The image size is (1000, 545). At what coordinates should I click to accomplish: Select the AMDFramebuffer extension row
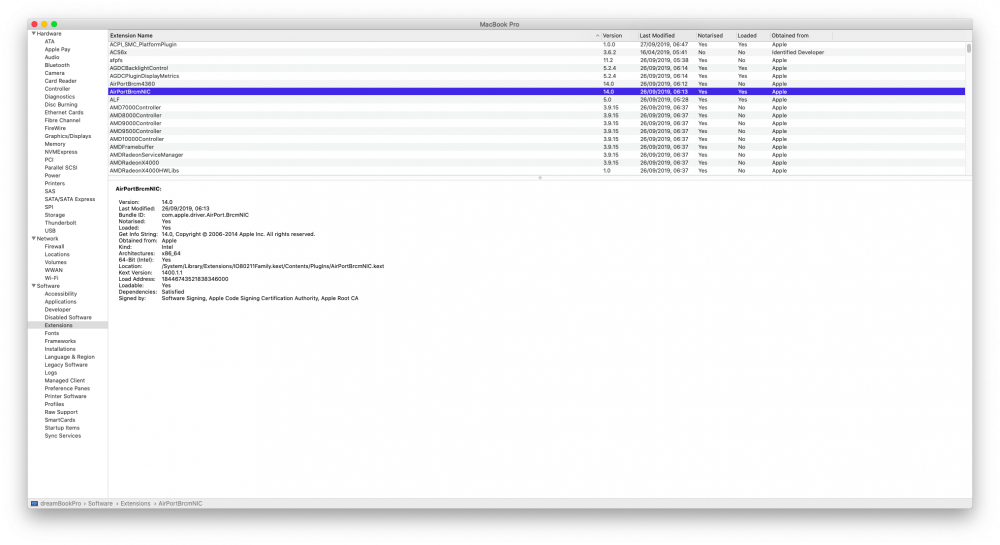point(536,147)
